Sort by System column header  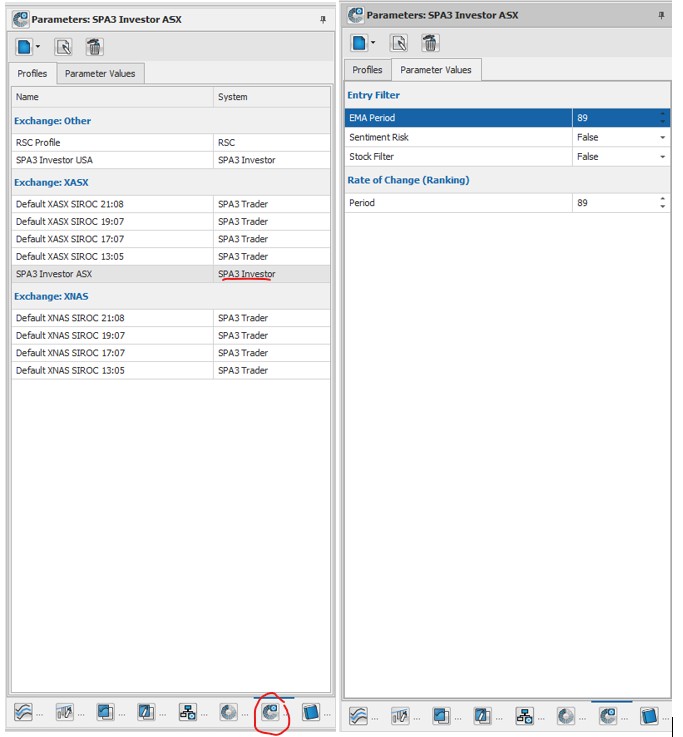272,97
